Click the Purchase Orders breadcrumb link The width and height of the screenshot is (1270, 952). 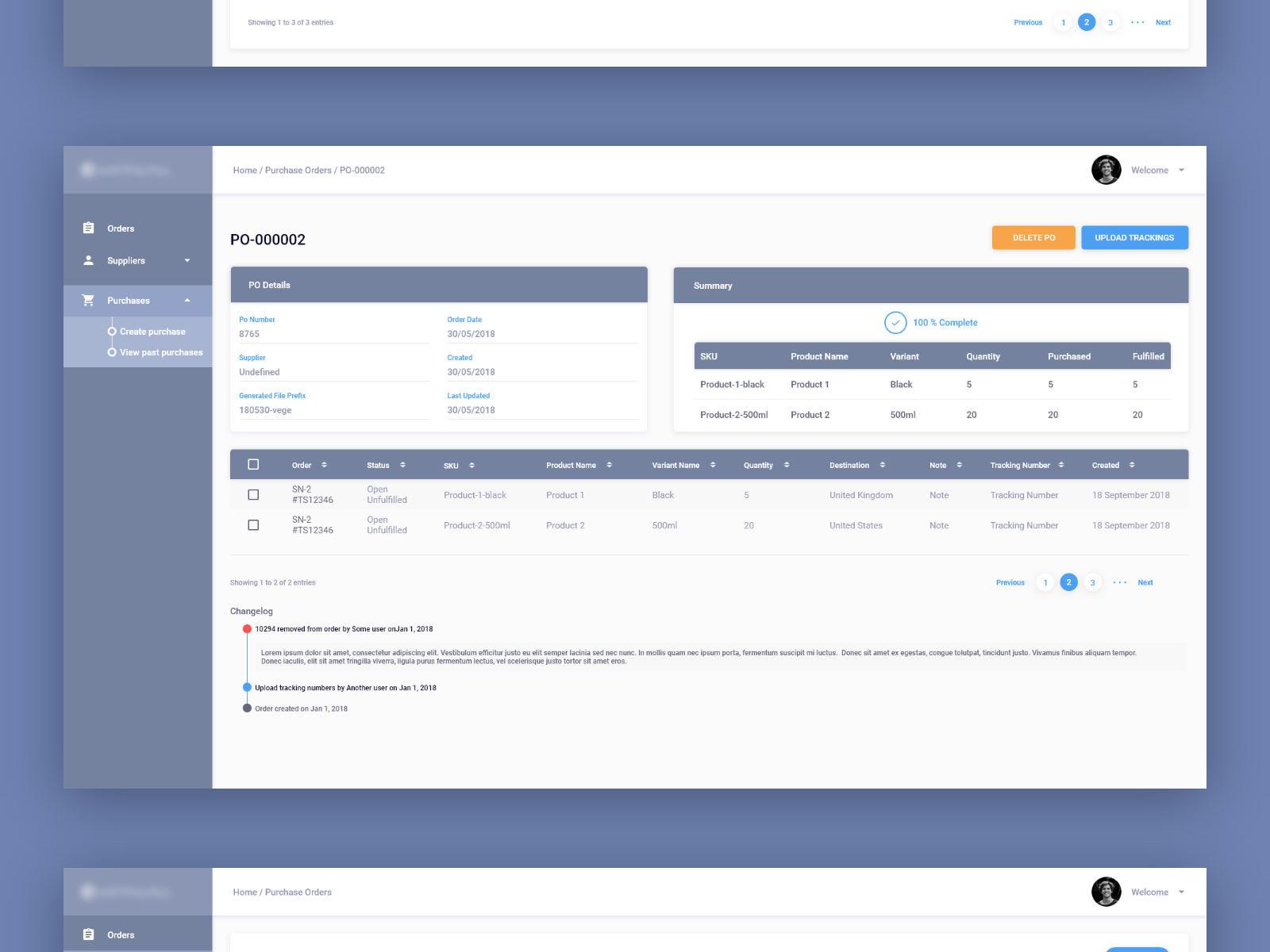(298, 170)
